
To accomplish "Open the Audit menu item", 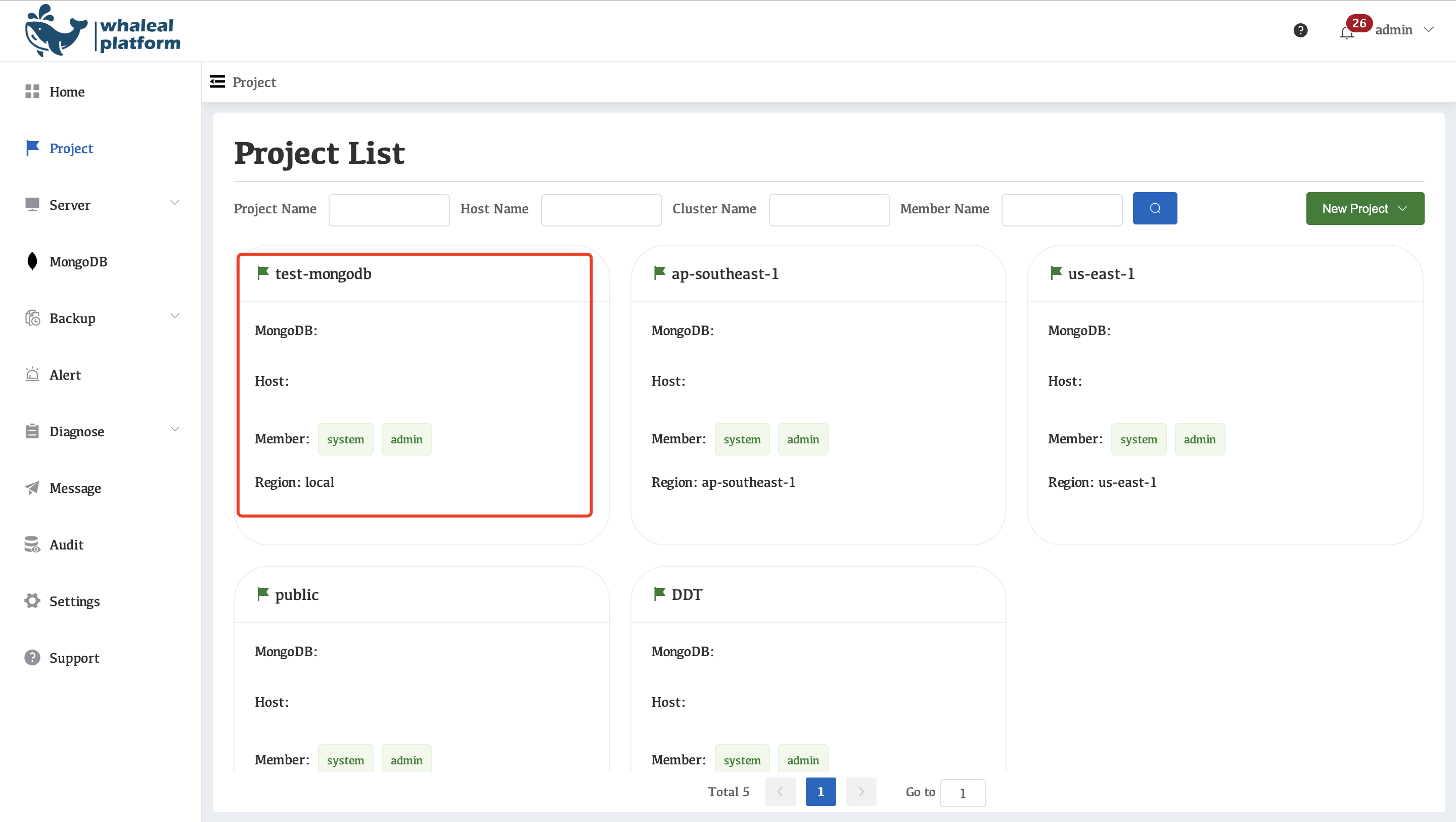I will coord(66,544).
